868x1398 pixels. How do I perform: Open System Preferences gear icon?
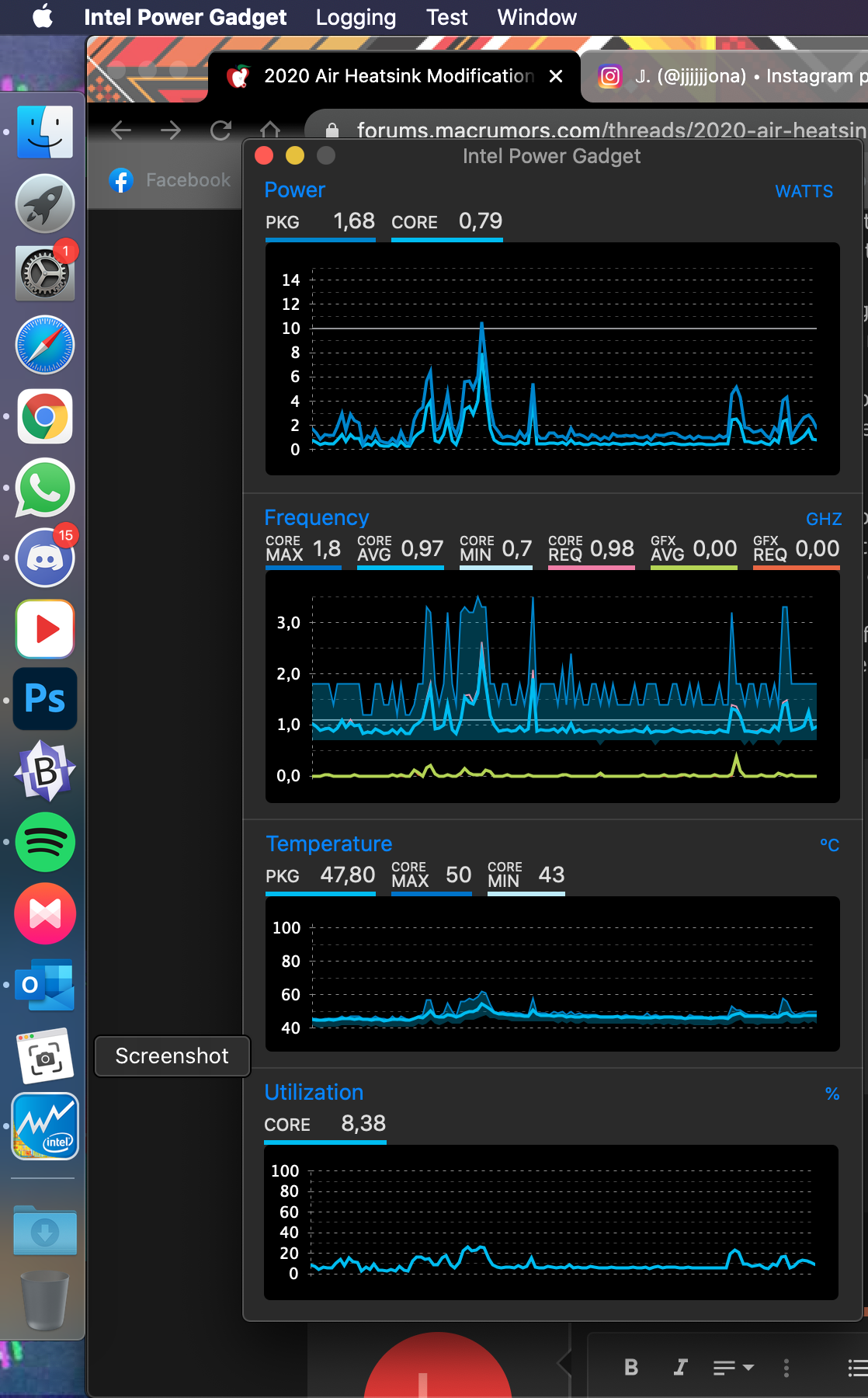45,273
